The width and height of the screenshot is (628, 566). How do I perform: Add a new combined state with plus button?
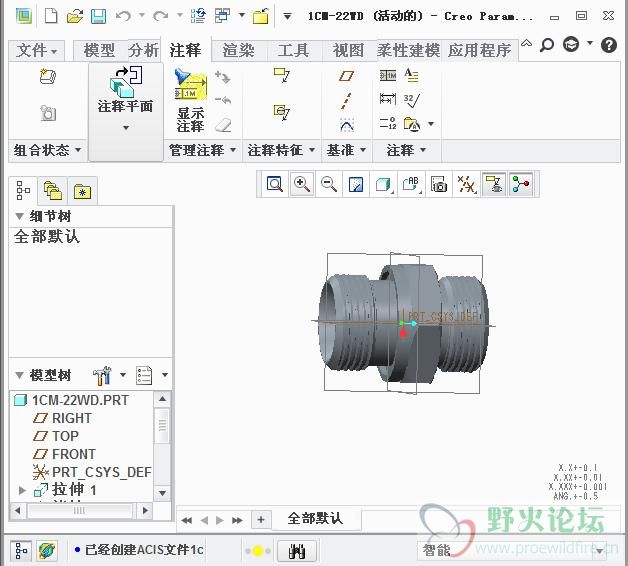click(261, 520)
